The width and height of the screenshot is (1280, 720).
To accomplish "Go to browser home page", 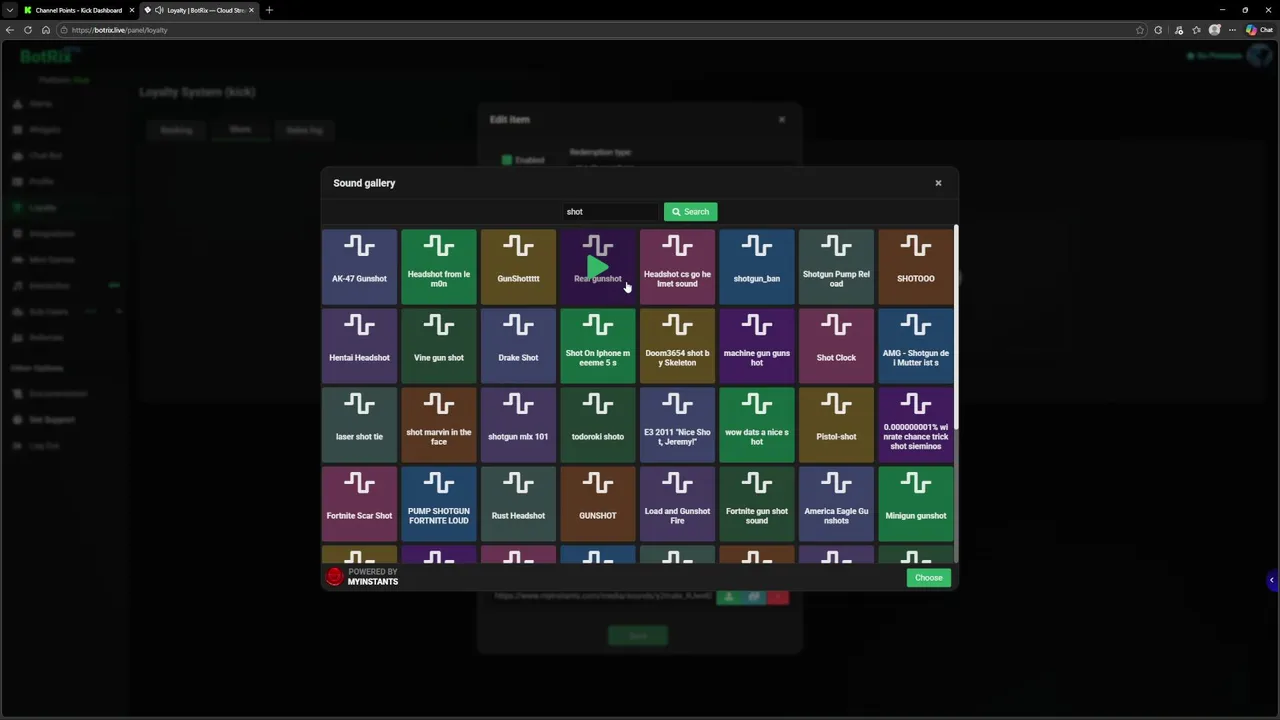I will click(45, 30).
